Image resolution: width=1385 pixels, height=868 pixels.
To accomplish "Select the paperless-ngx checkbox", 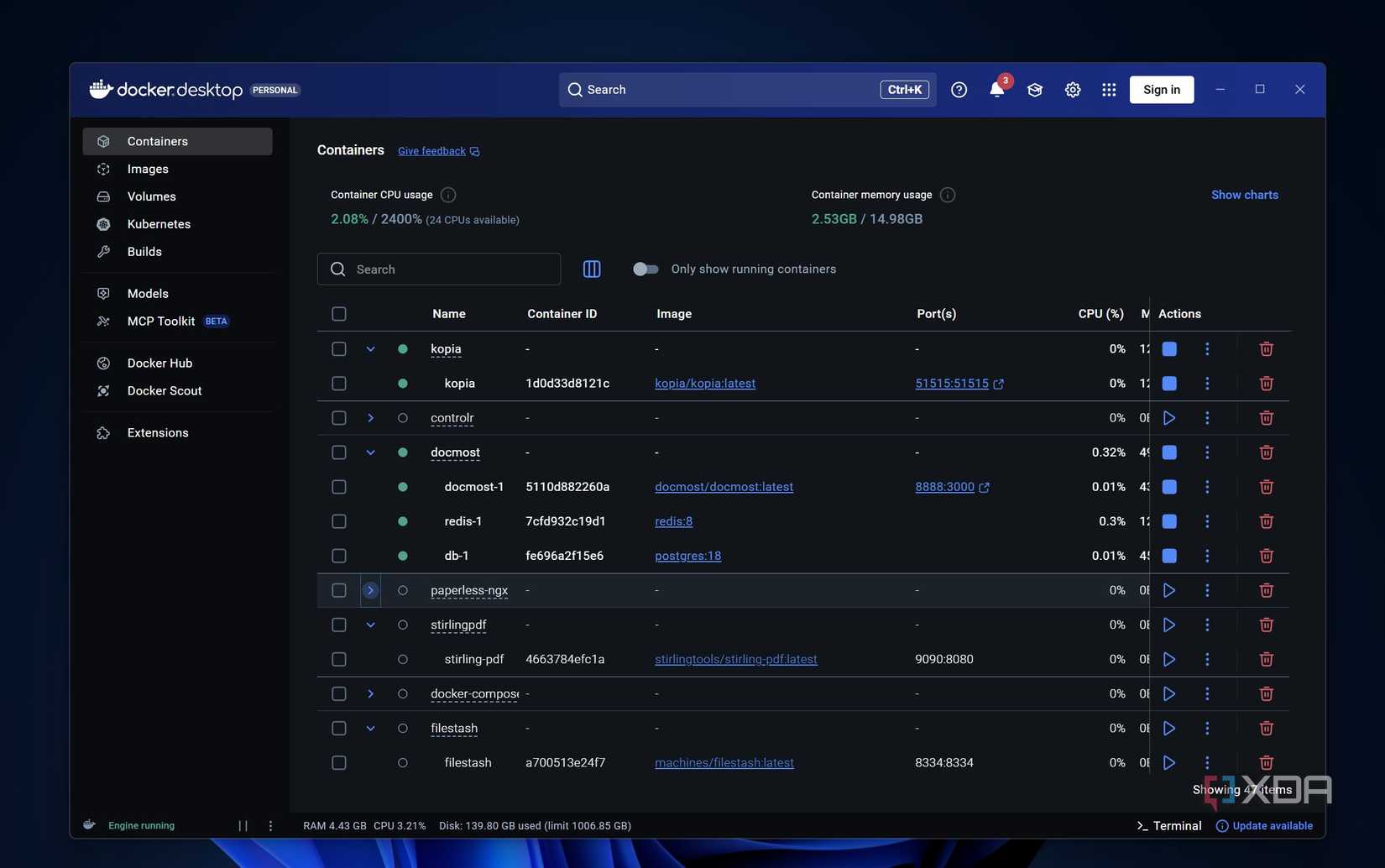I will 339,591.
